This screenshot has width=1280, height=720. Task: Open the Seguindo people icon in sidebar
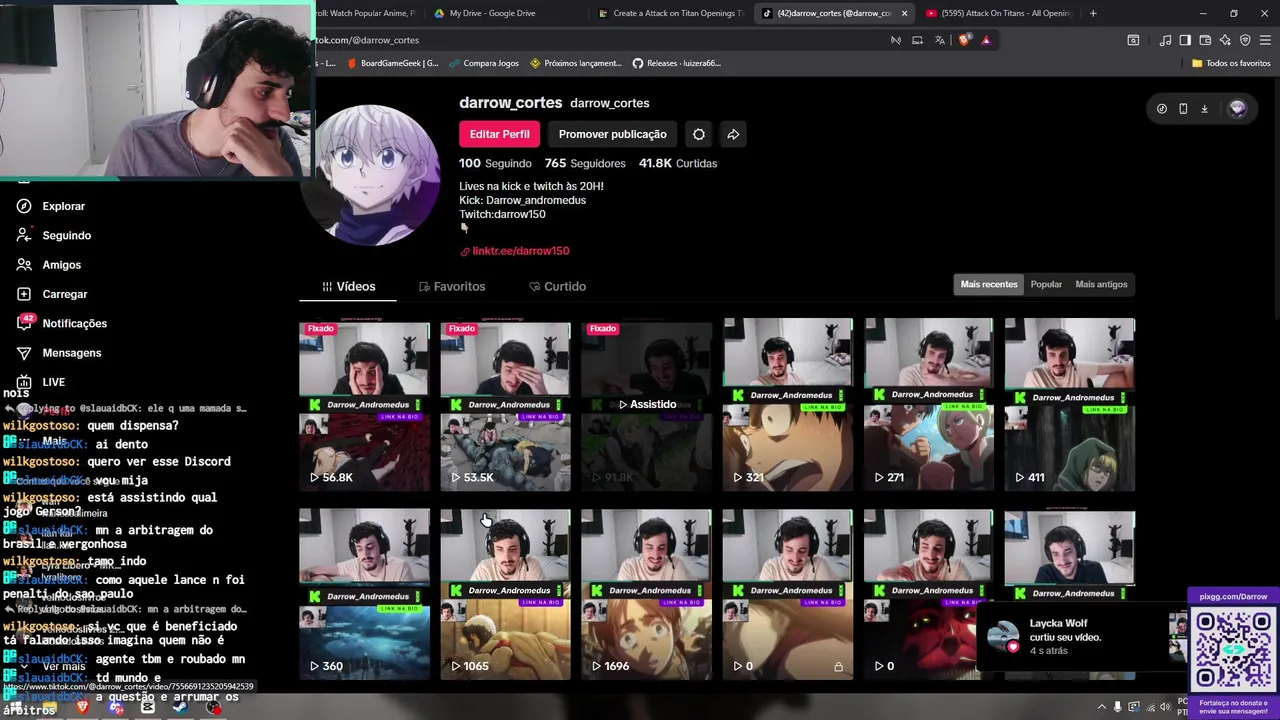(24, 235)
